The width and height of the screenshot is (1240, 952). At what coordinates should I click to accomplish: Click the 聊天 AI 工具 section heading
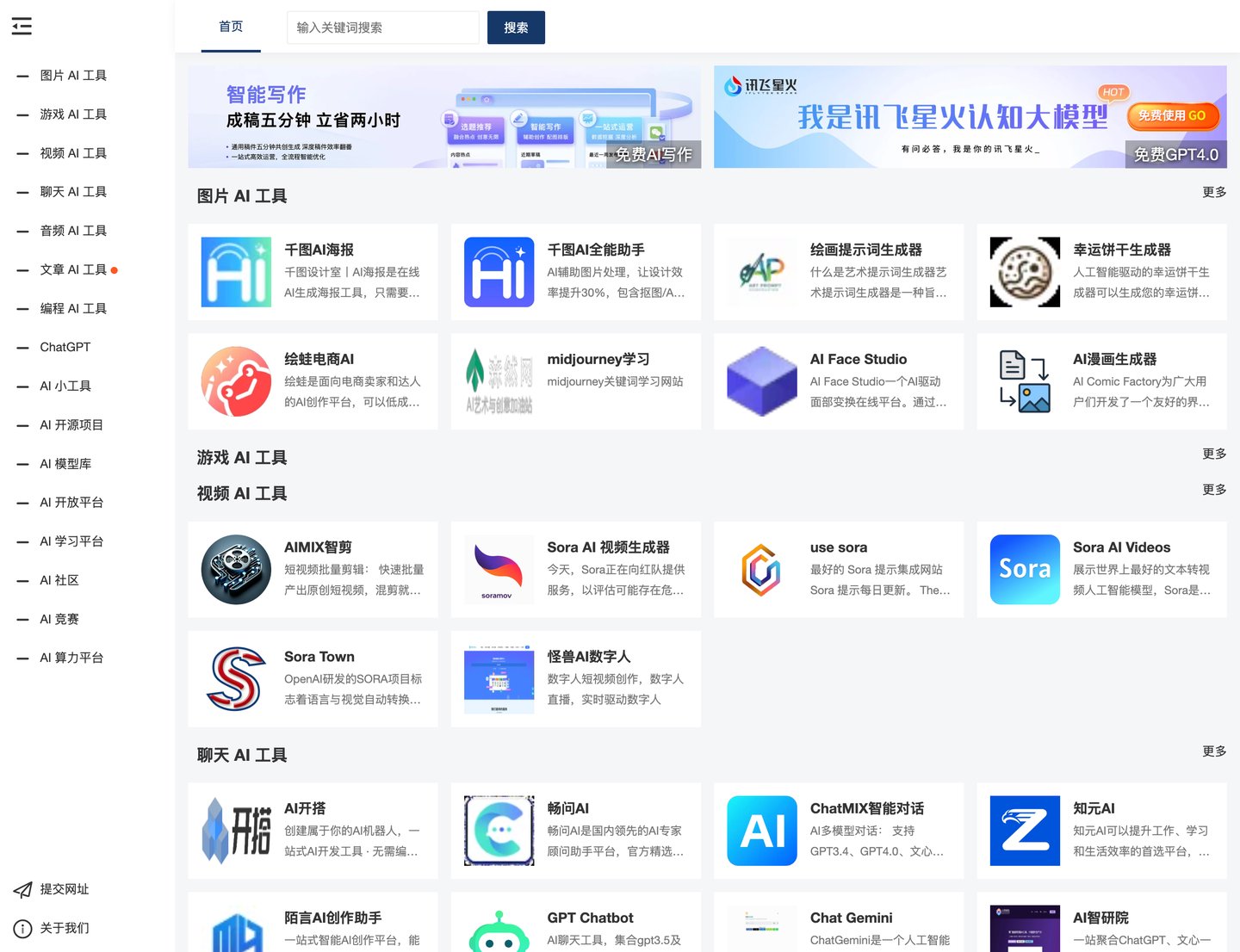pyautogui.click(x=242, y=756)
